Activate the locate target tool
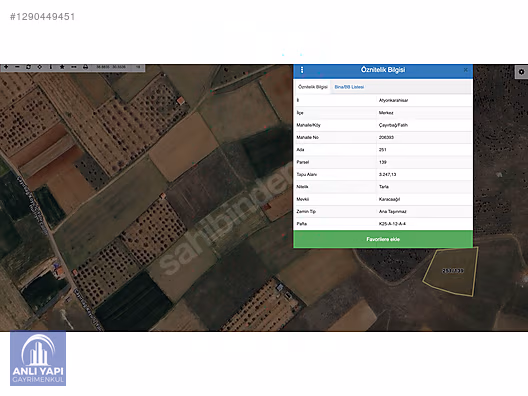 pyautogui.click(x=39, y=67)
